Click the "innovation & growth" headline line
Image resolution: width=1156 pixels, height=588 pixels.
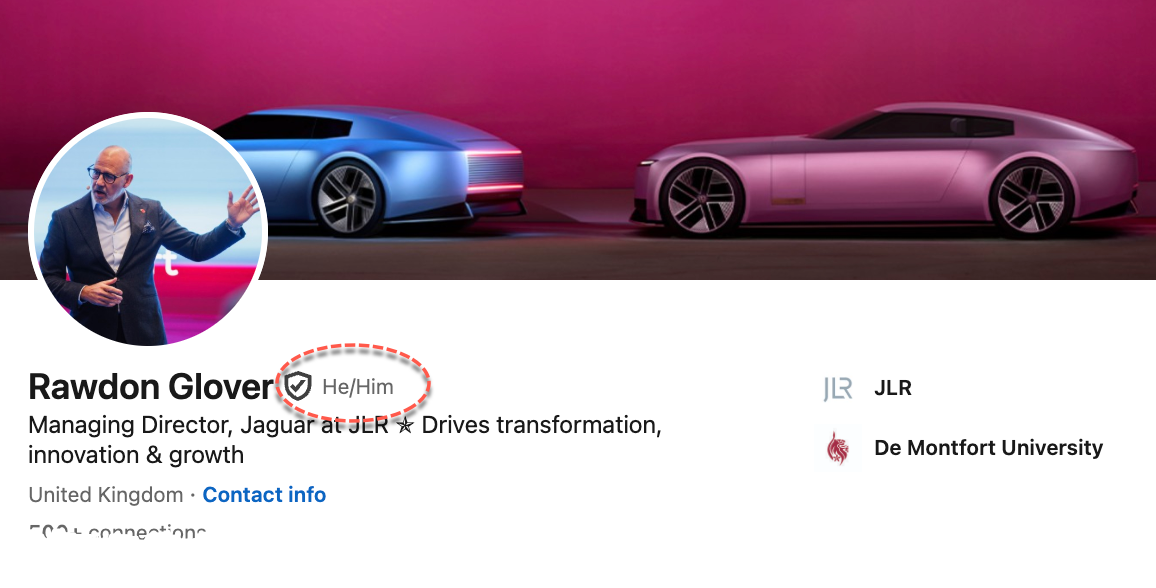(136, 455)
